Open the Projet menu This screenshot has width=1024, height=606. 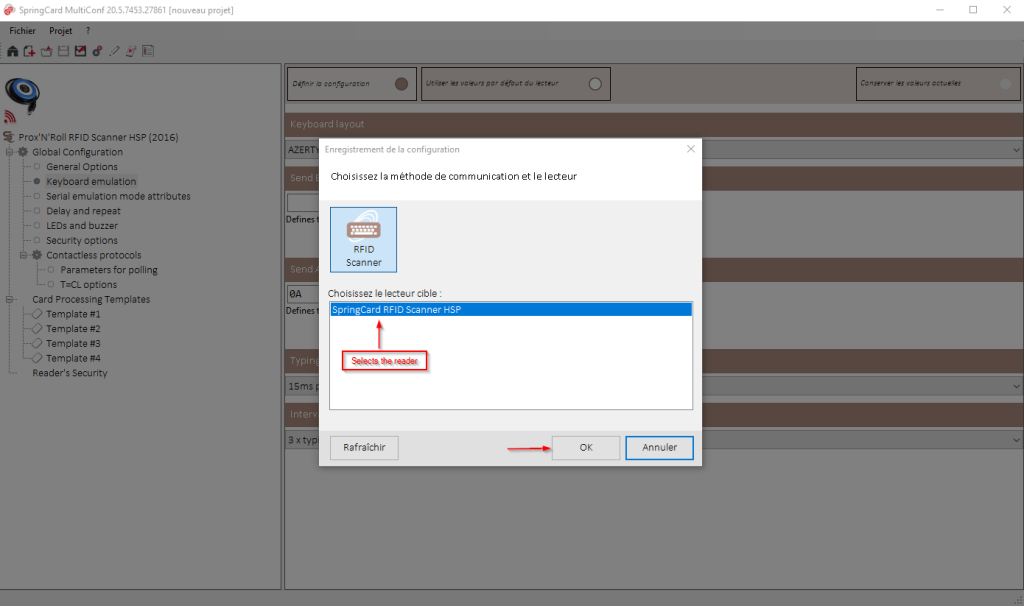click(61, 31)
